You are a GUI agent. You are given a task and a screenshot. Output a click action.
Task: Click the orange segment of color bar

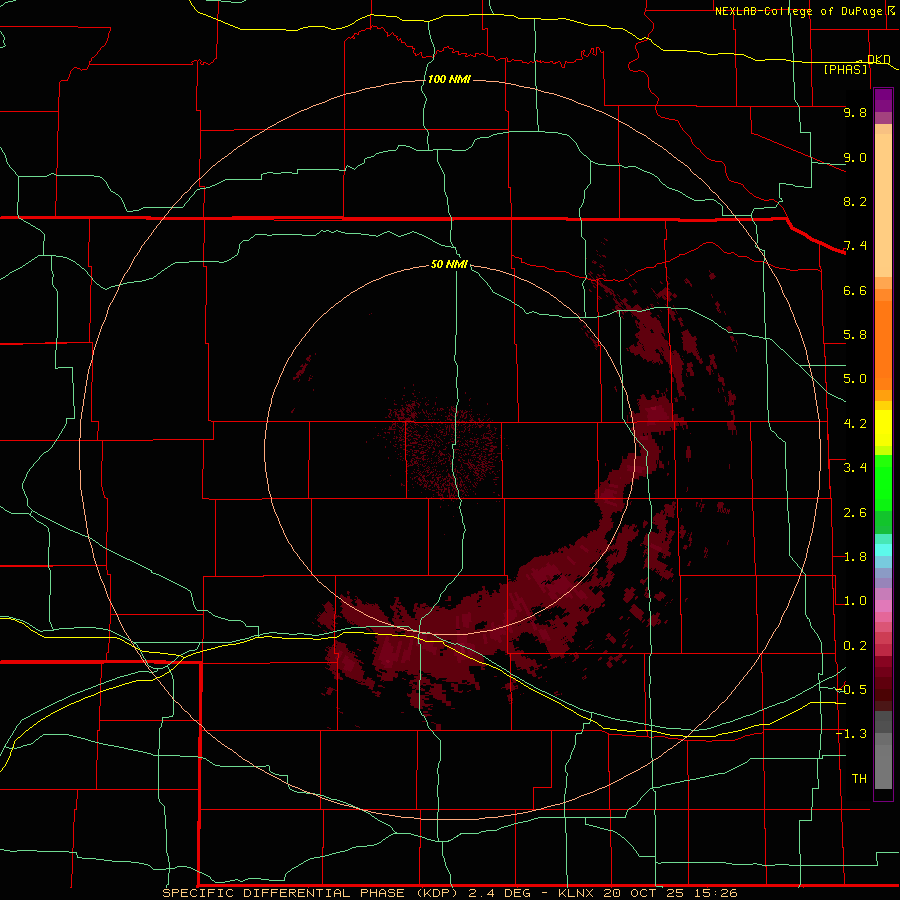pyautogui.click(x=883, y=344)
